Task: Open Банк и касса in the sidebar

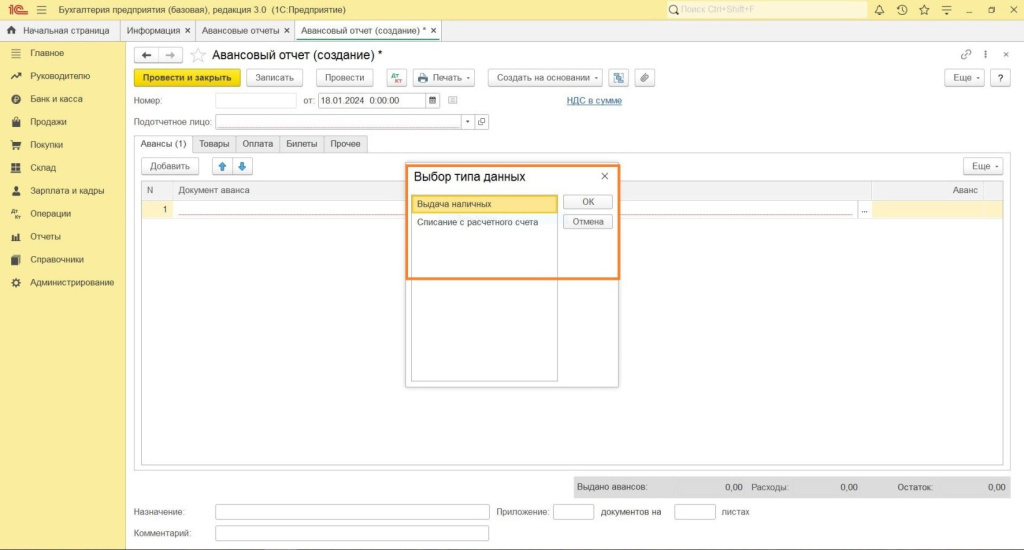Action: (56, 99)
